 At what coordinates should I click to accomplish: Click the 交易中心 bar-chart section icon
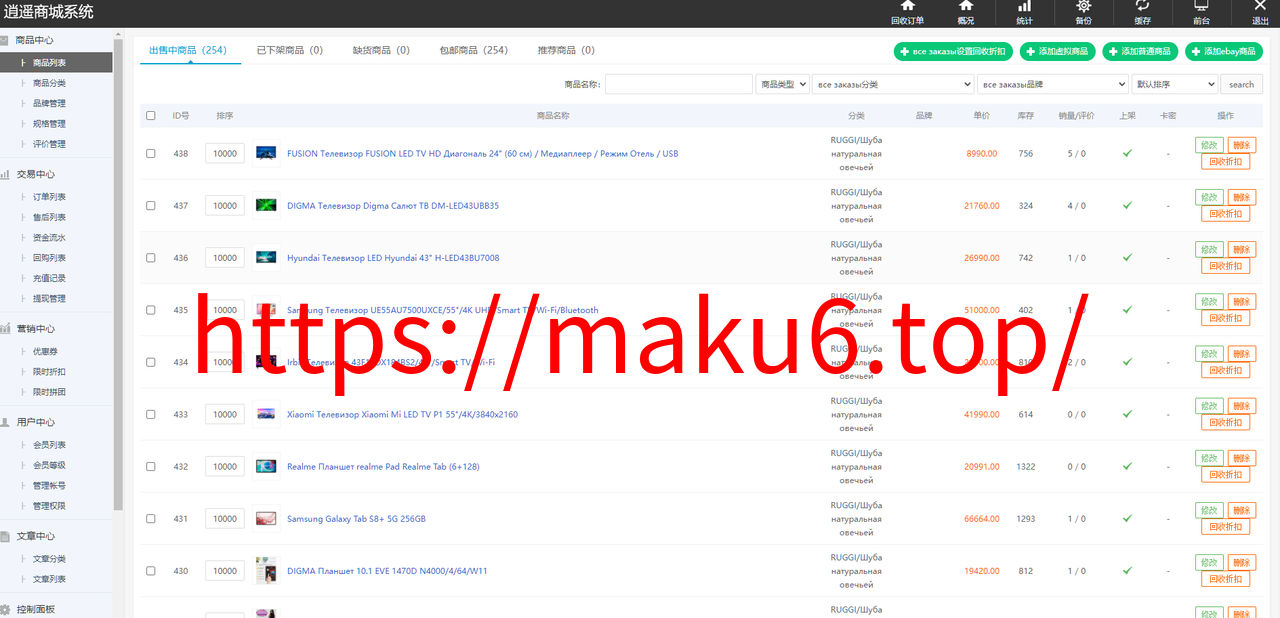5,174
